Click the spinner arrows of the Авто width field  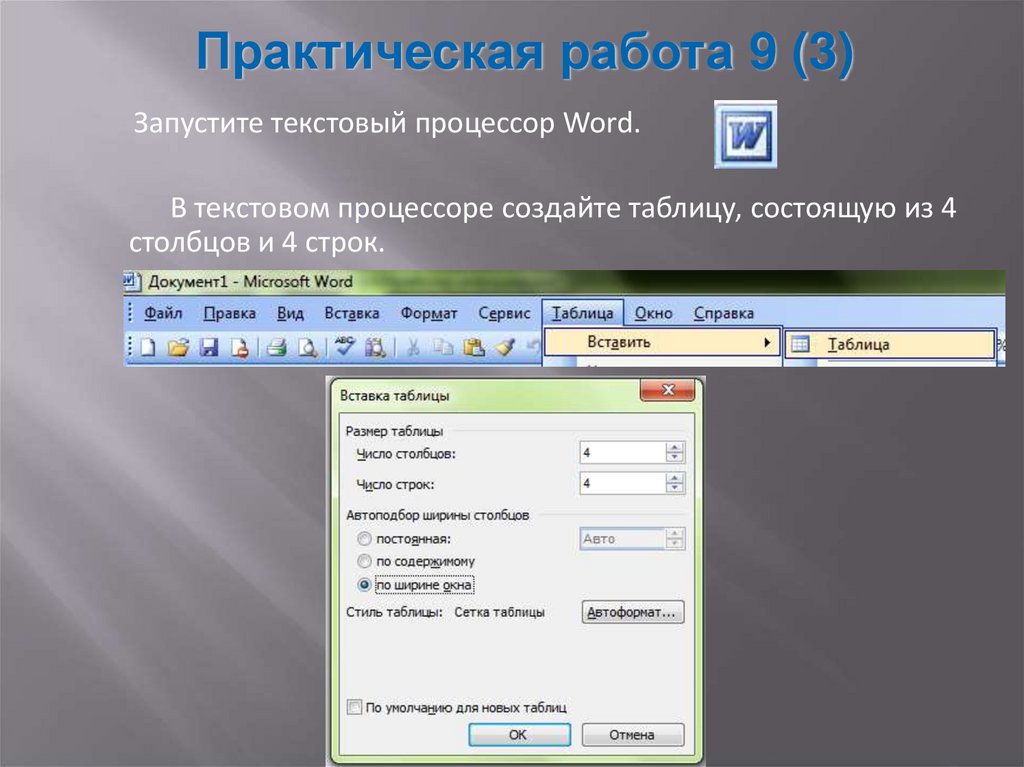coord(675,539)
